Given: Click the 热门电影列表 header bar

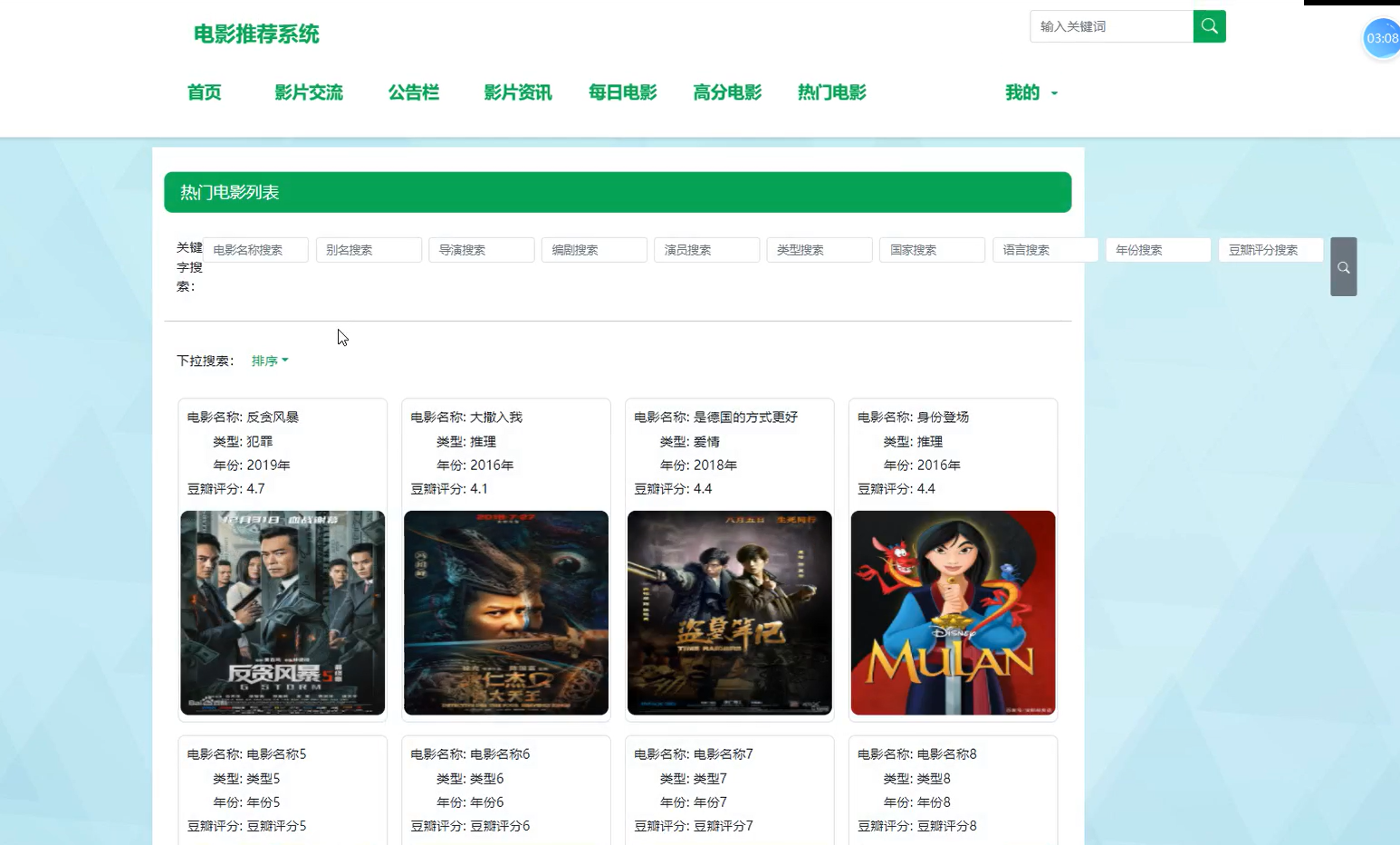Looking at the screenshot, I should [x=618, y=192].
